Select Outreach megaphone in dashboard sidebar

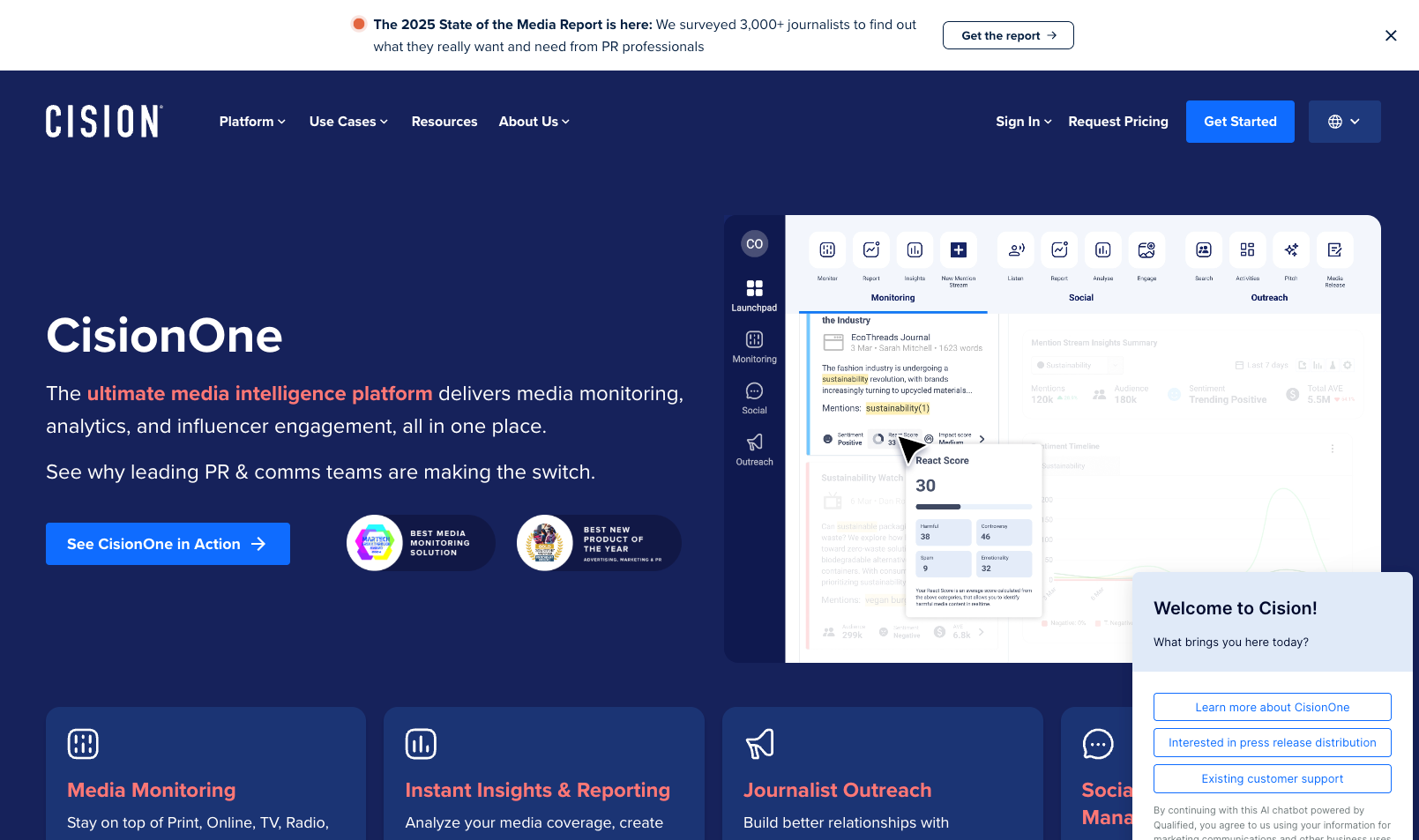pos(754,449)
